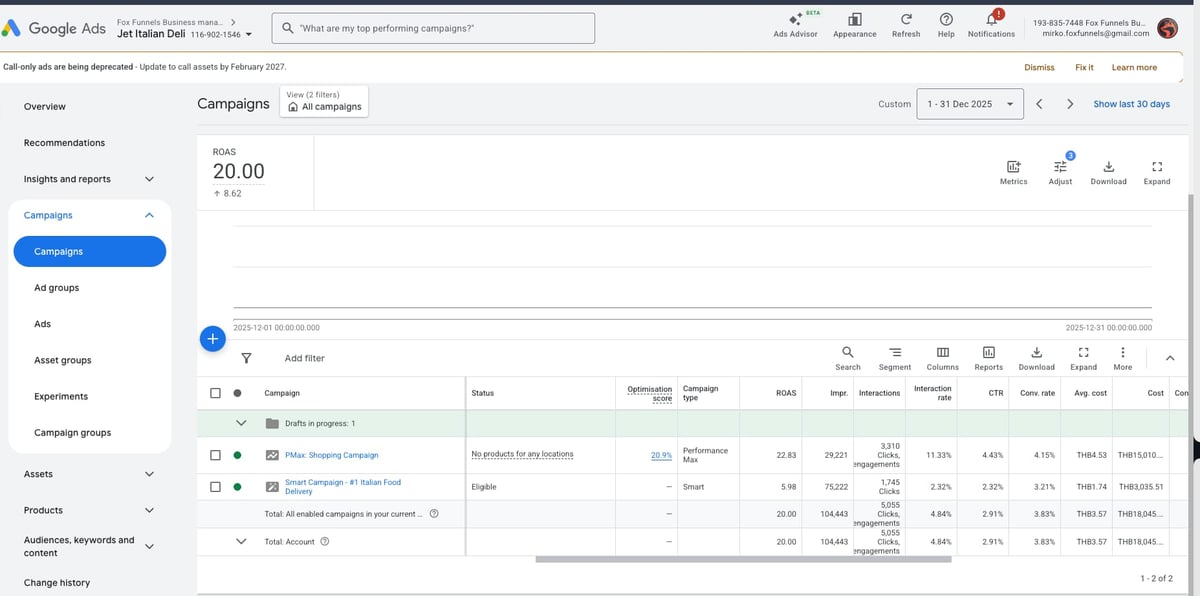Click the search campaigns input field
Screen dimensions: 1200x596
click(434, 28)
